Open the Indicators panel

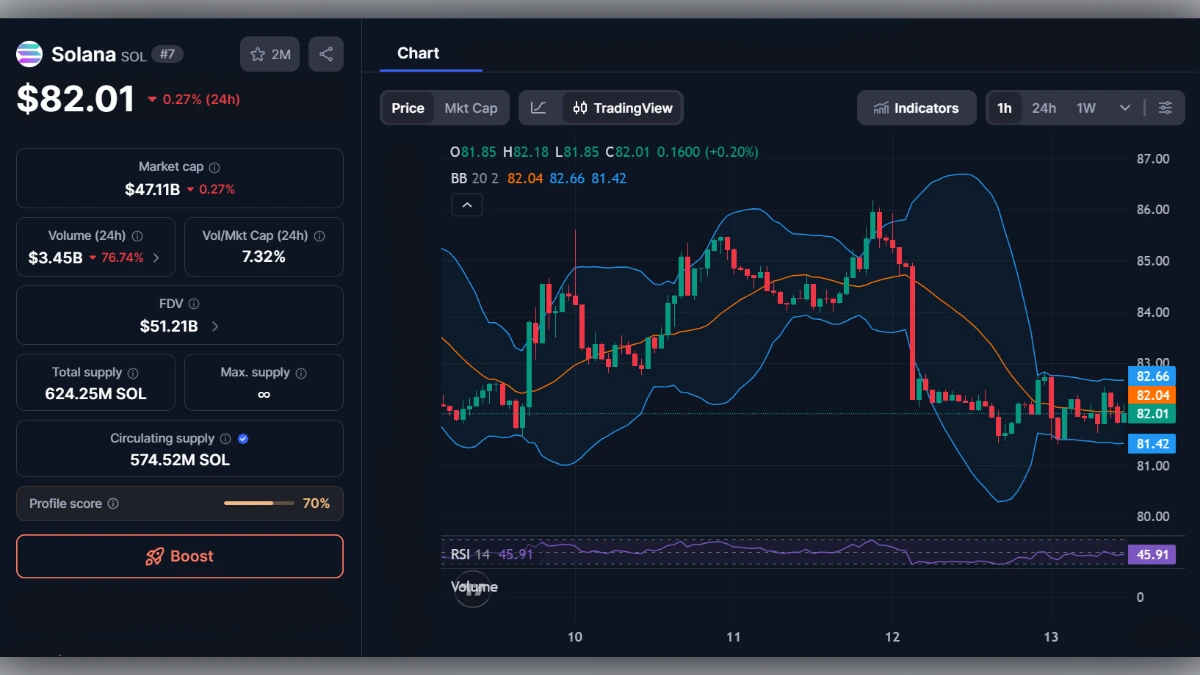tap(916, 107)
